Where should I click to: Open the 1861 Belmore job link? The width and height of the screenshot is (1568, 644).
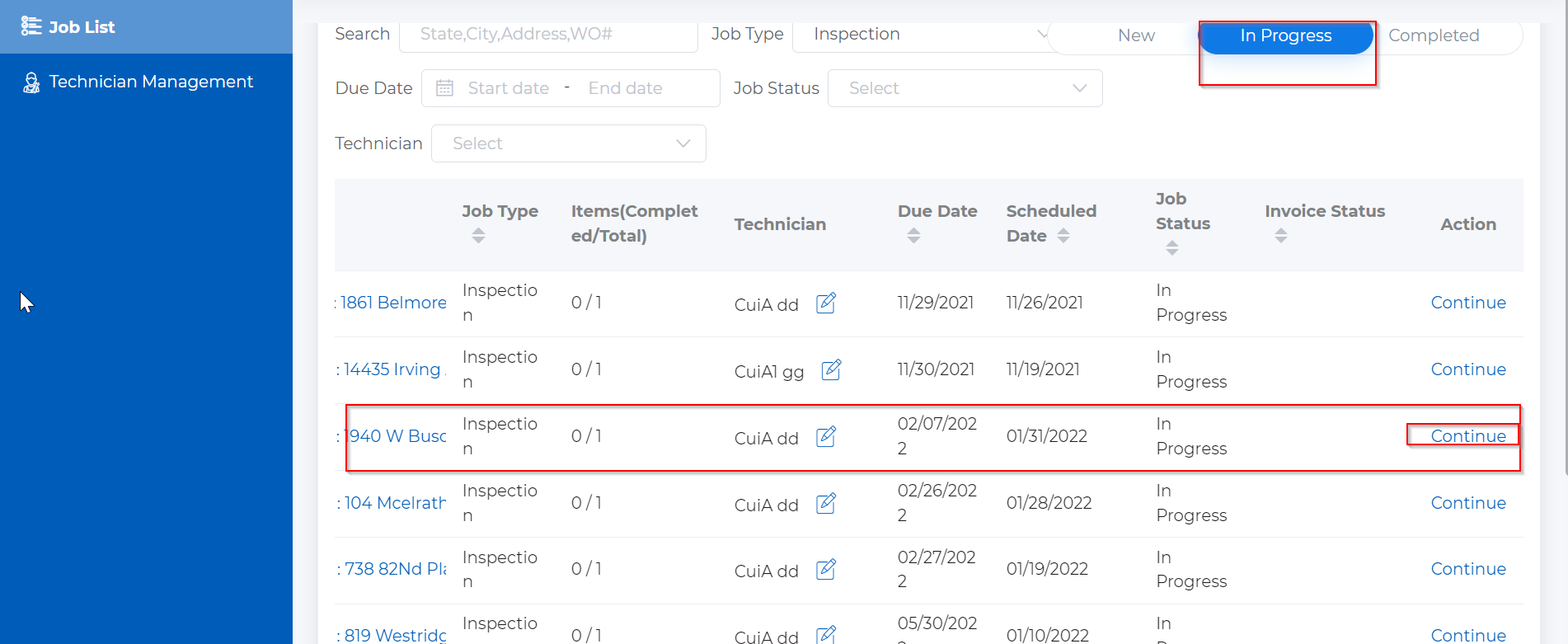click(391, 303)
